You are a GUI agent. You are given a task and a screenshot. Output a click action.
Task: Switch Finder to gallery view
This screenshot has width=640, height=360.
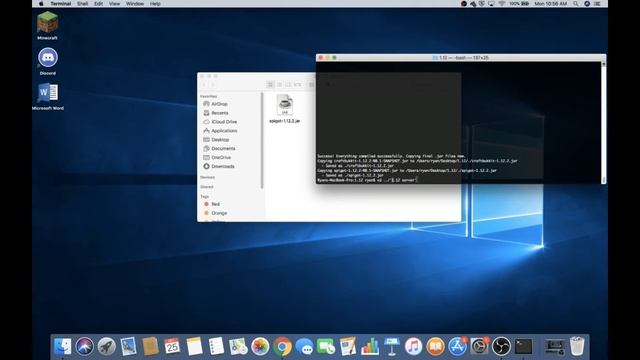298,84
